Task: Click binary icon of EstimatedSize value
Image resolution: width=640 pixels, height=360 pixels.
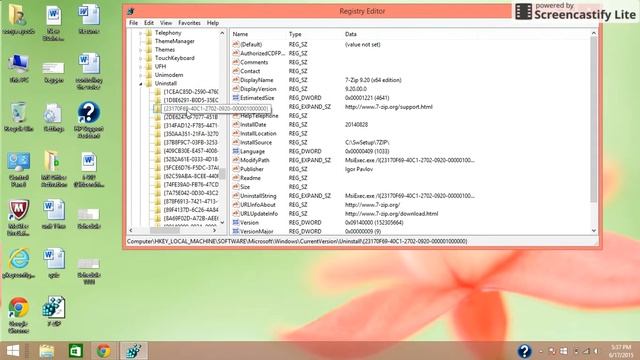Action: pos(236,98)
